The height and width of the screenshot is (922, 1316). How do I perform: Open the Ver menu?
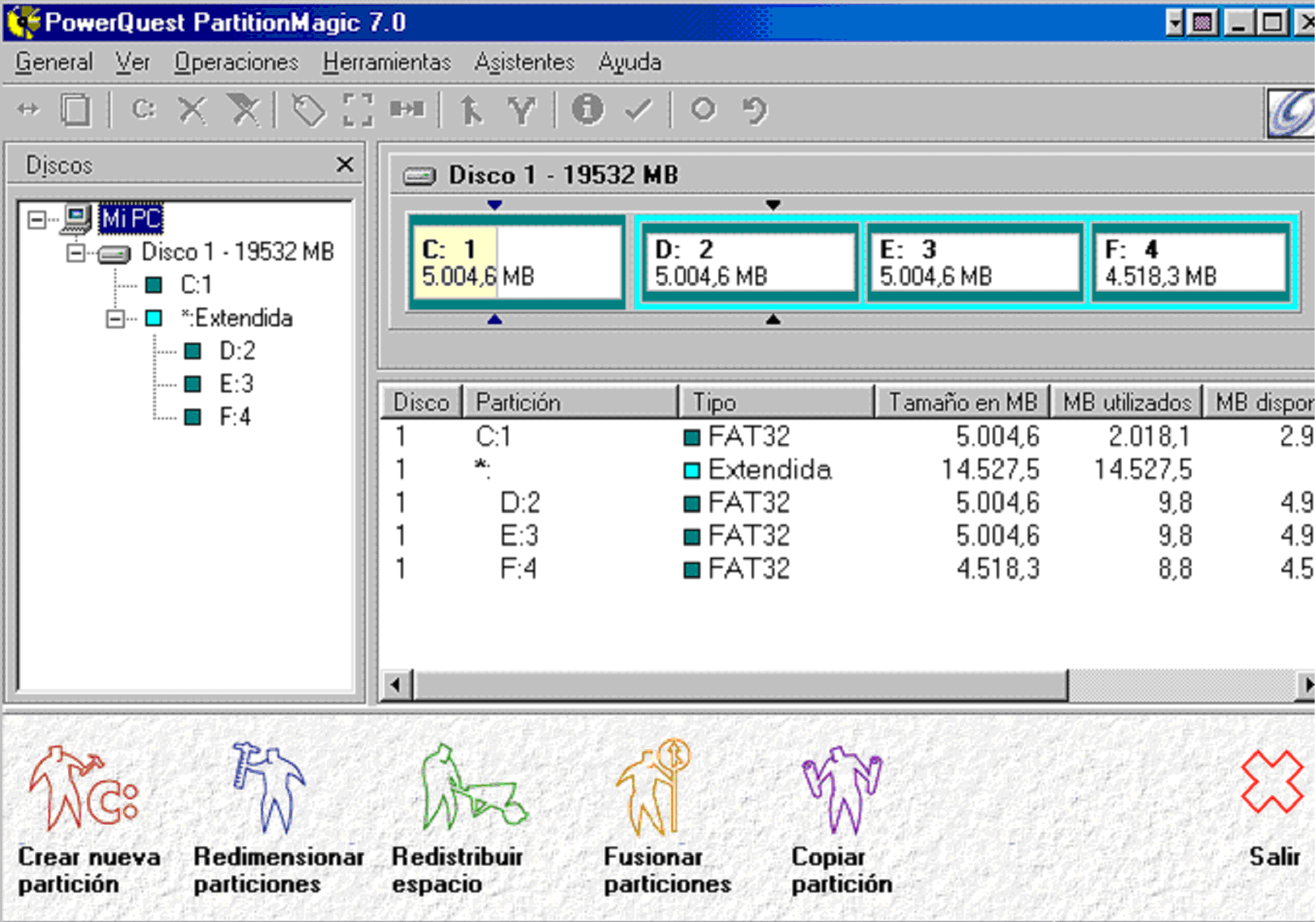tap(133, 63)
